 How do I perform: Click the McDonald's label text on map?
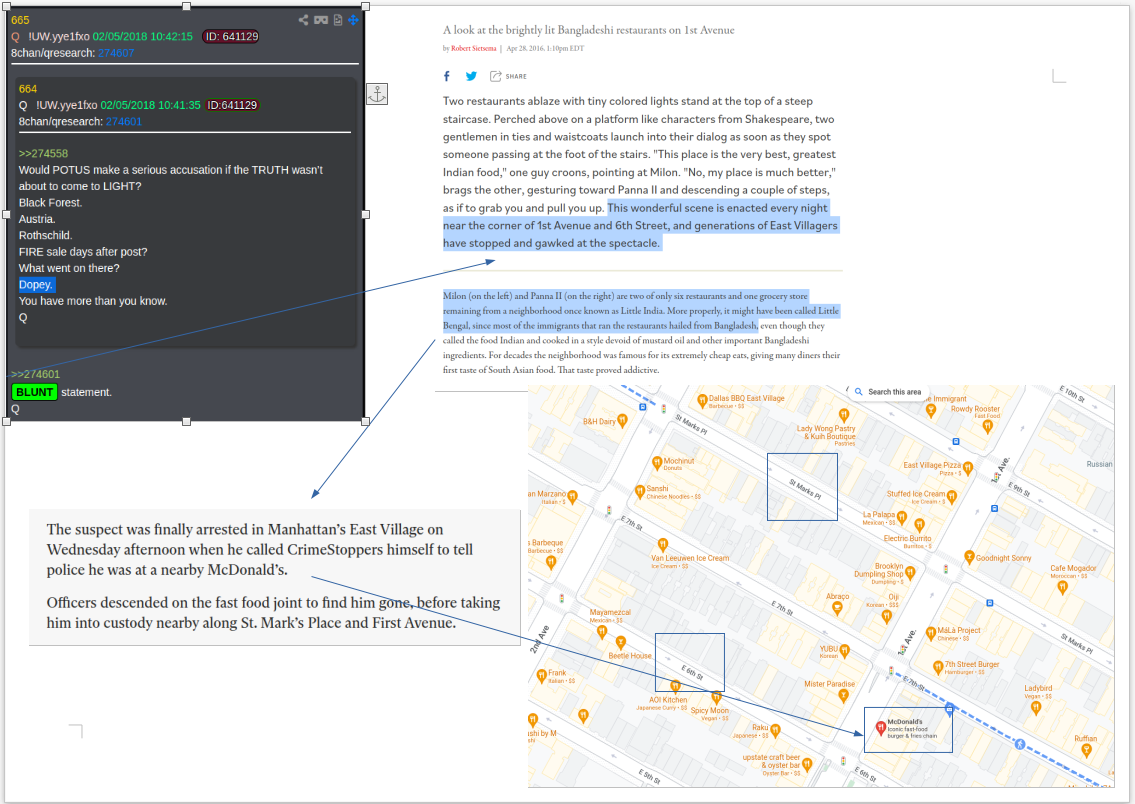(x=905, y=722)
